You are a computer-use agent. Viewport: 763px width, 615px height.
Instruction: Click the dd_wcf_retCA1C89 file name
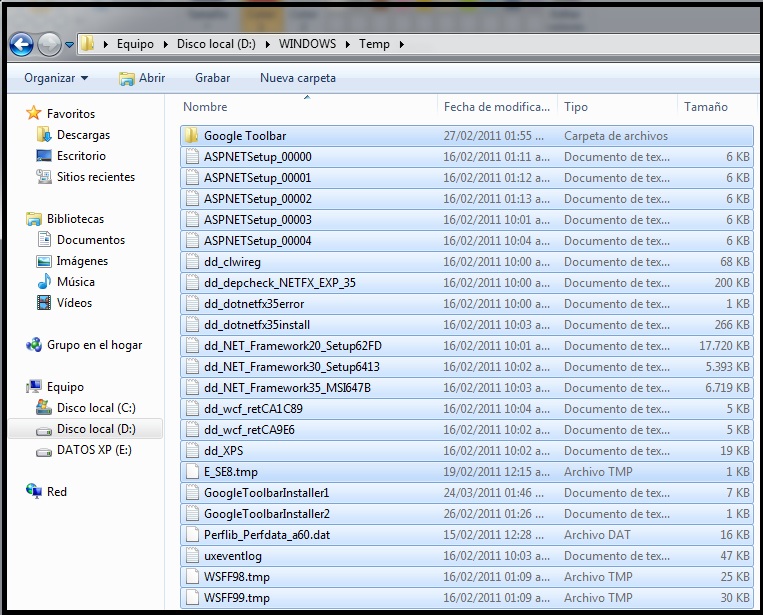tap(253, 409)
